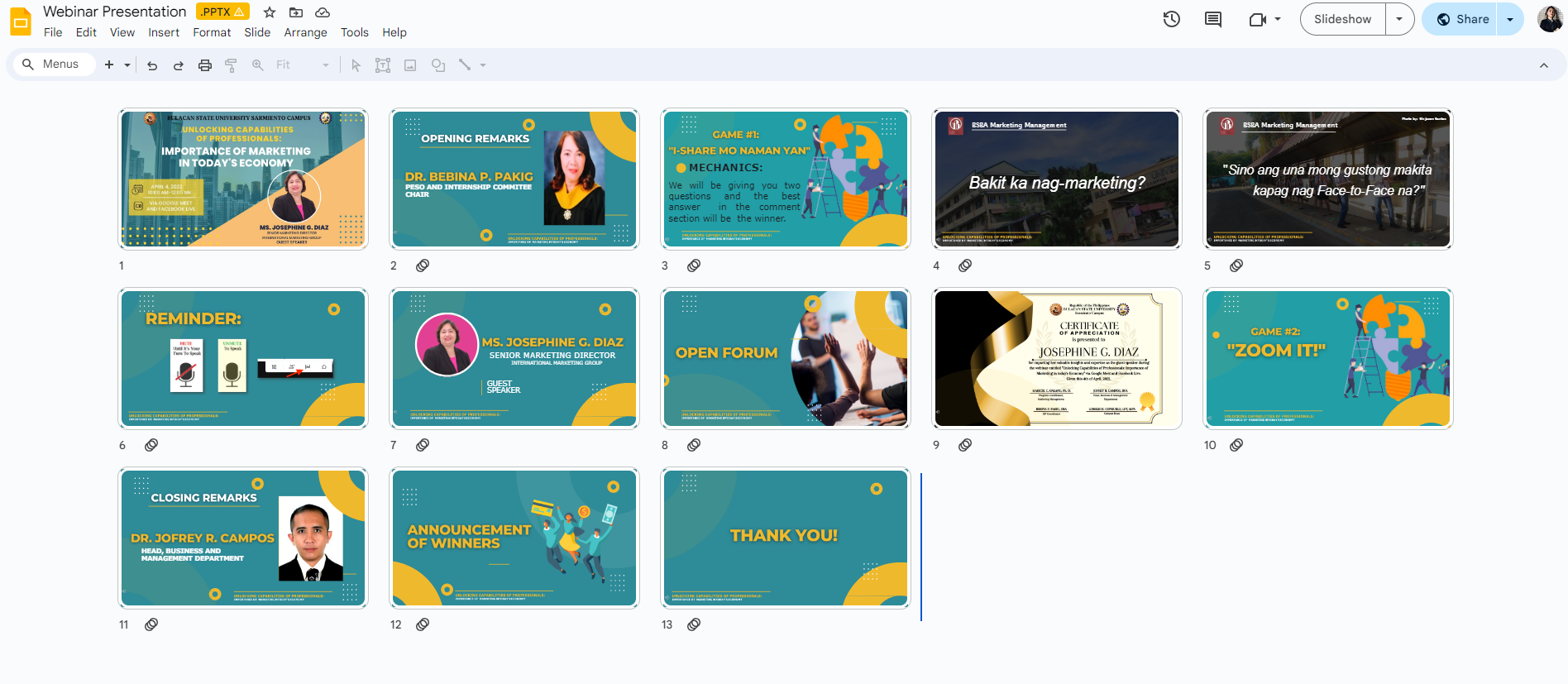This screenshot has height=684, width=1568.
Task: Click the video call camera icon
Action: (x=1257, y=19)
